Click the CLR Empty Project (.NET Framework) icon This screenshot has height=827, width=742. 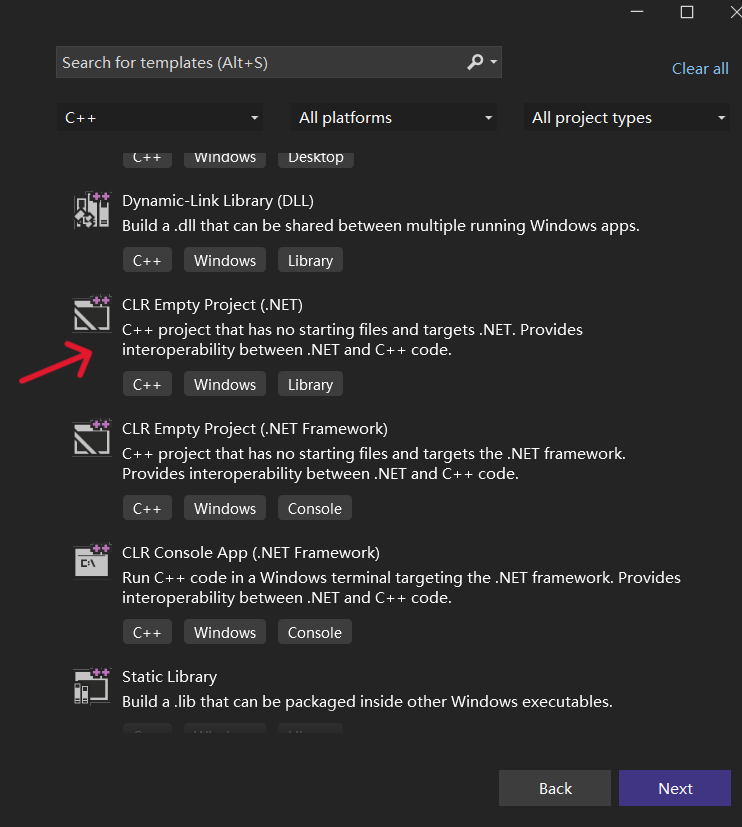[91, 437]
